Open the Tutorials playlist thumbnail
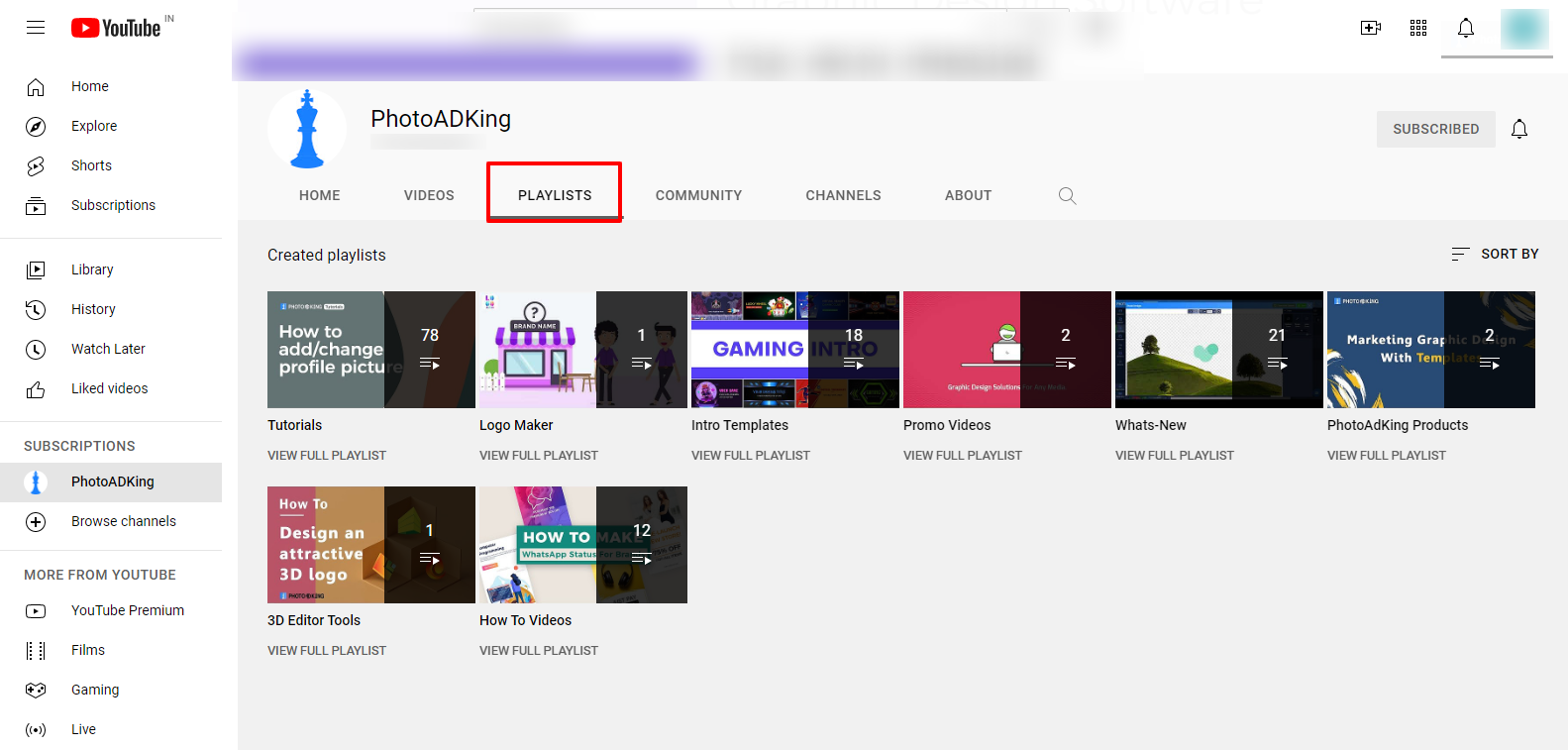 coord(371,350)
